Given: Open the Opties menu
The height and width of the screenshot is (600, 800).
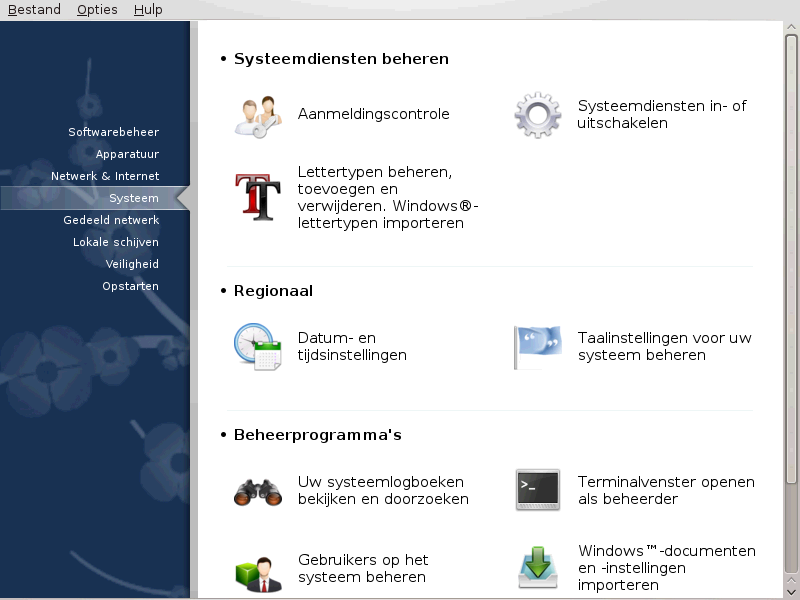Looking at the screenshot, I should [x=97, y=9].
